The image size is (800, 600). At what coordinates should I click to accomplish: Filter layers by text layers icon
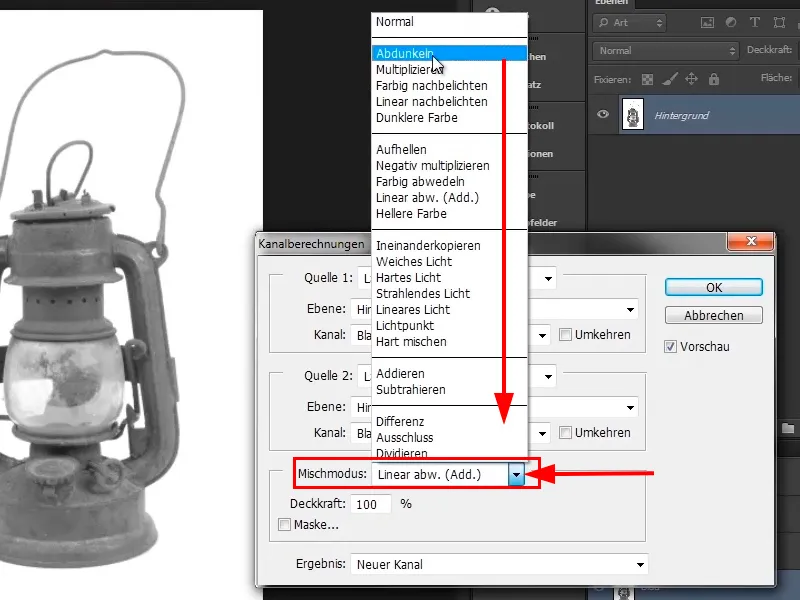click(755, 22)
